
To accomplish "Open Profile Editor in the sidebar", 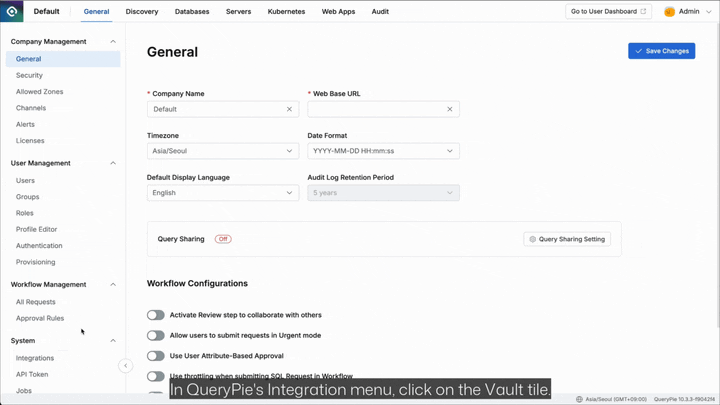I will (x=36, y=229).
